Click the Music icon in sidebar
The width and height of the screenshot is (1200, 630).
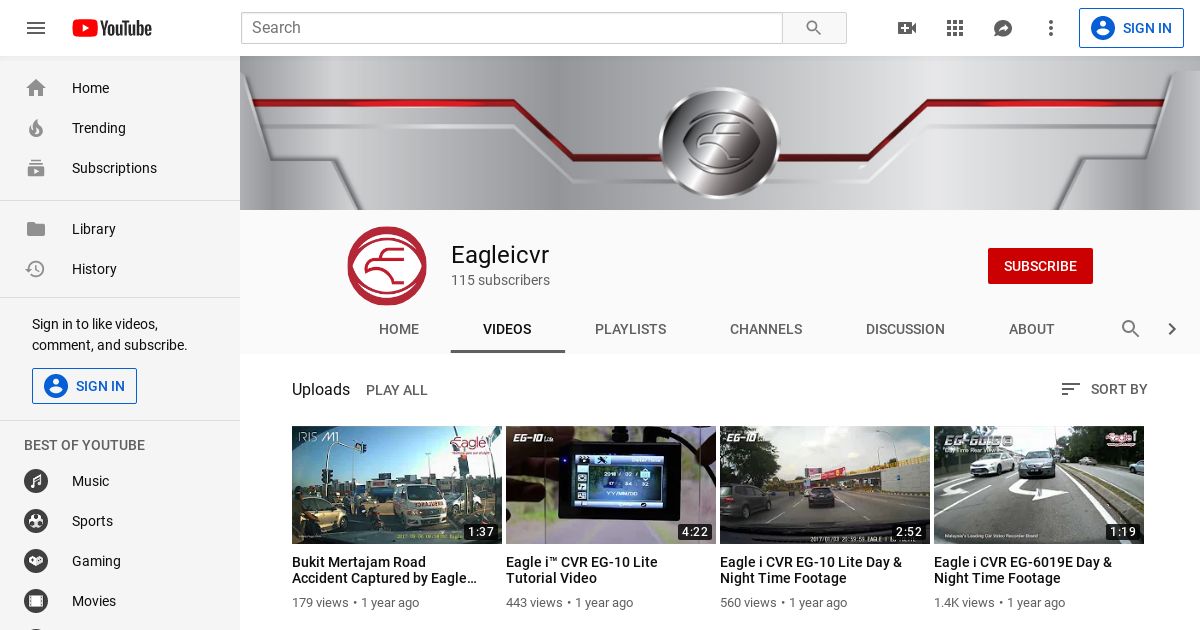click(x=36, y=481)
